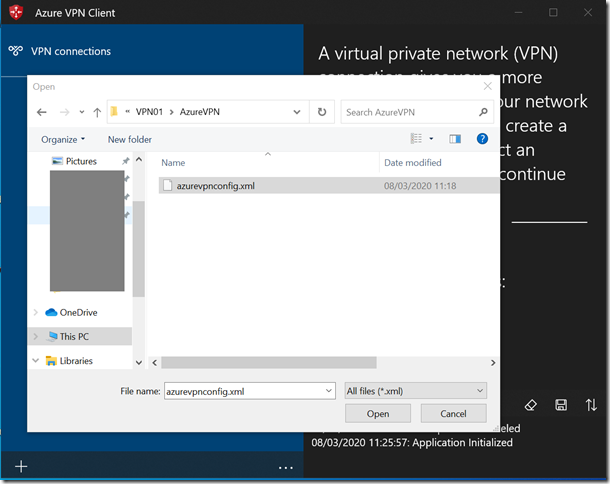This screenshot has height=484, width=610.
Task: Open the blue Help icon
Action: point(482,139)
